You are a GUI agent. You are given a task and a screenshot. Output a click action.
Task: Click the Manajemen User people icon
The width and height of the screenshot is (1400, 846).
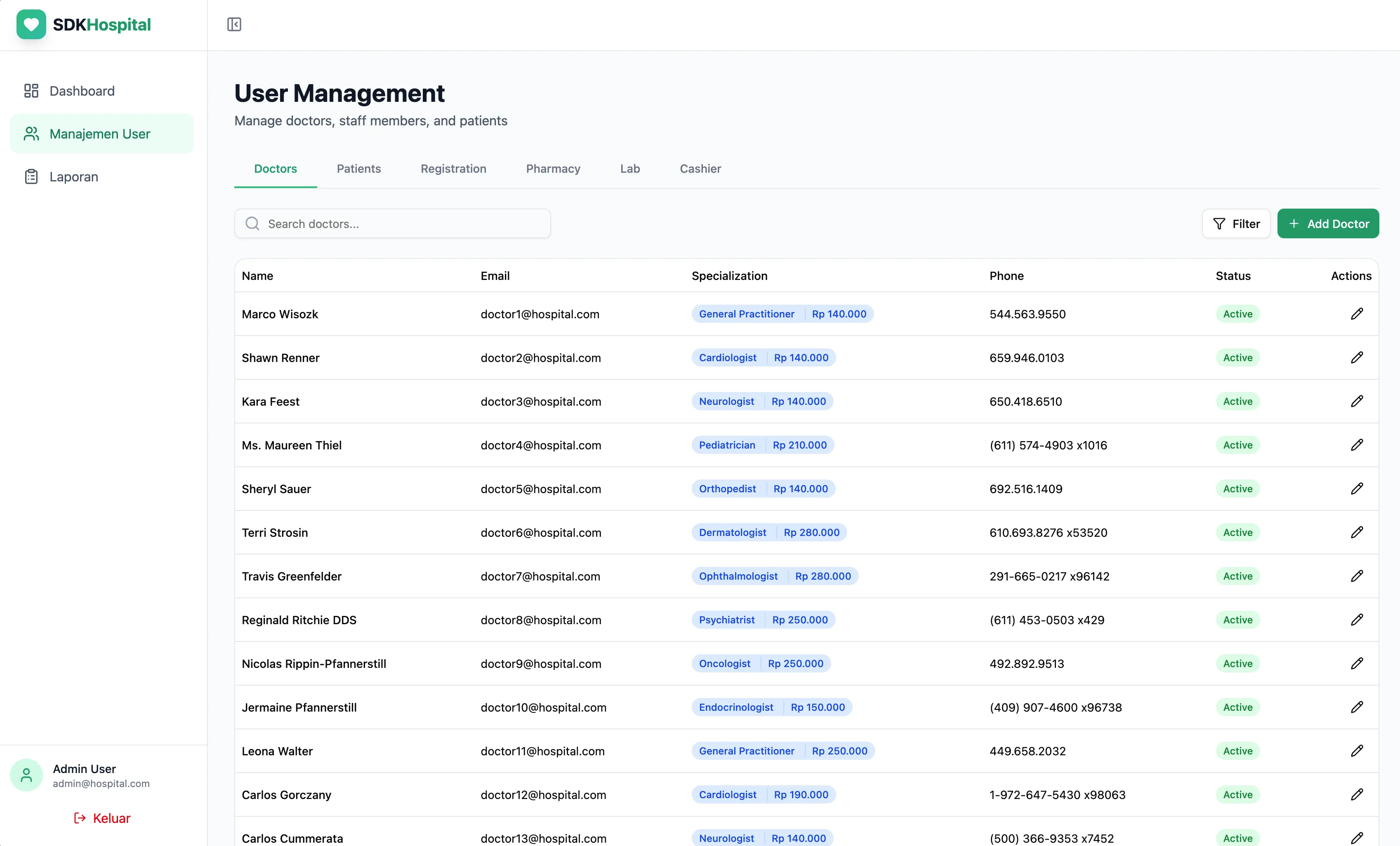tap(31, 134)
